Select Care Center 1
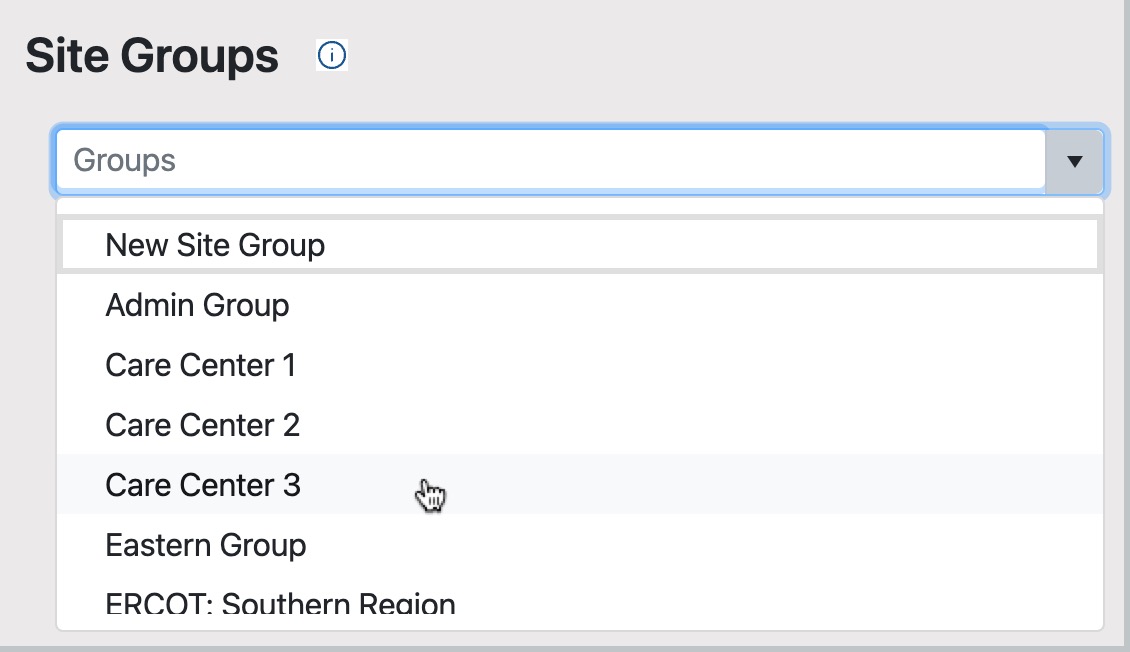The height and width of the screenshot is (652, 1130). click(x=200, y=365)
